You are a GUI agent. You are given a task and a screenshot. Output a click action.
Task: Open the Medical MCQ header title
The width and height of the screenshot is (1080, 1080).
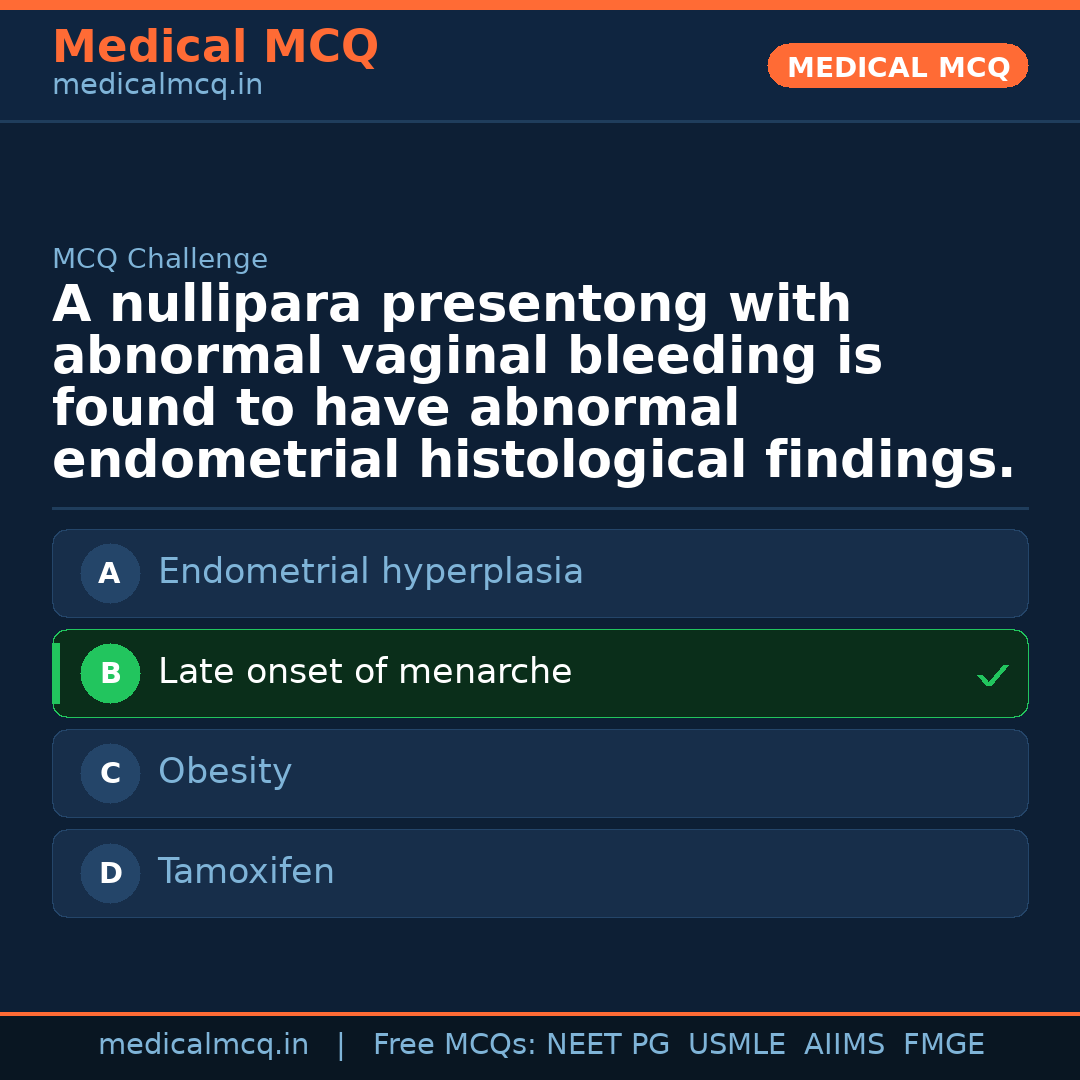[x=215, y=47]
